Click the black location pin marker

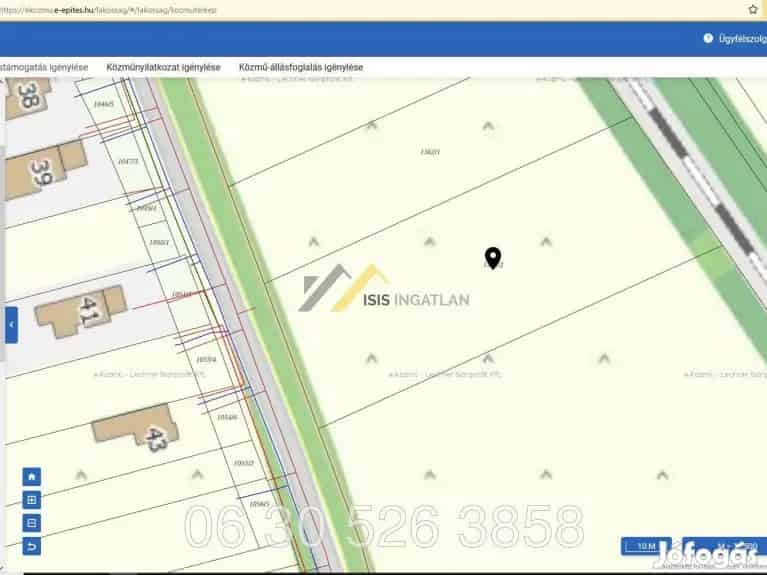click(493, 258)
